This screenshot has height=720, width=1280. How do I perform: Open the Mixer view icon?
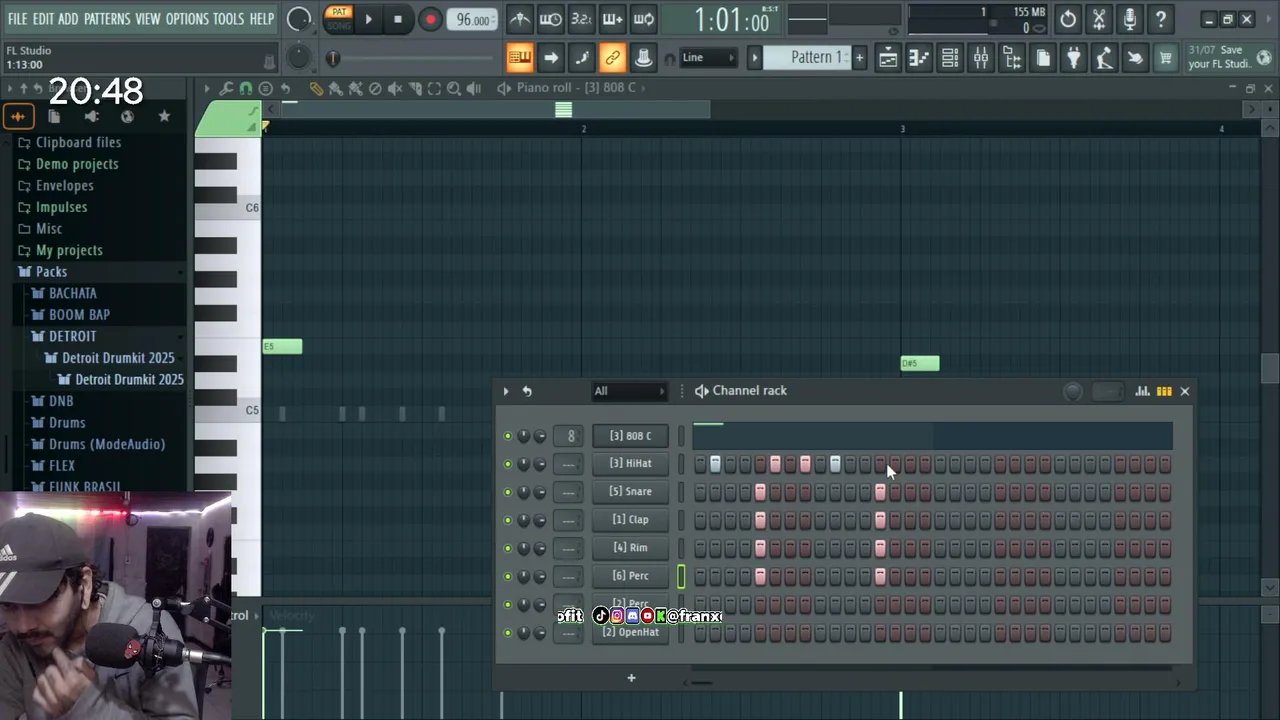coord(981,58)
